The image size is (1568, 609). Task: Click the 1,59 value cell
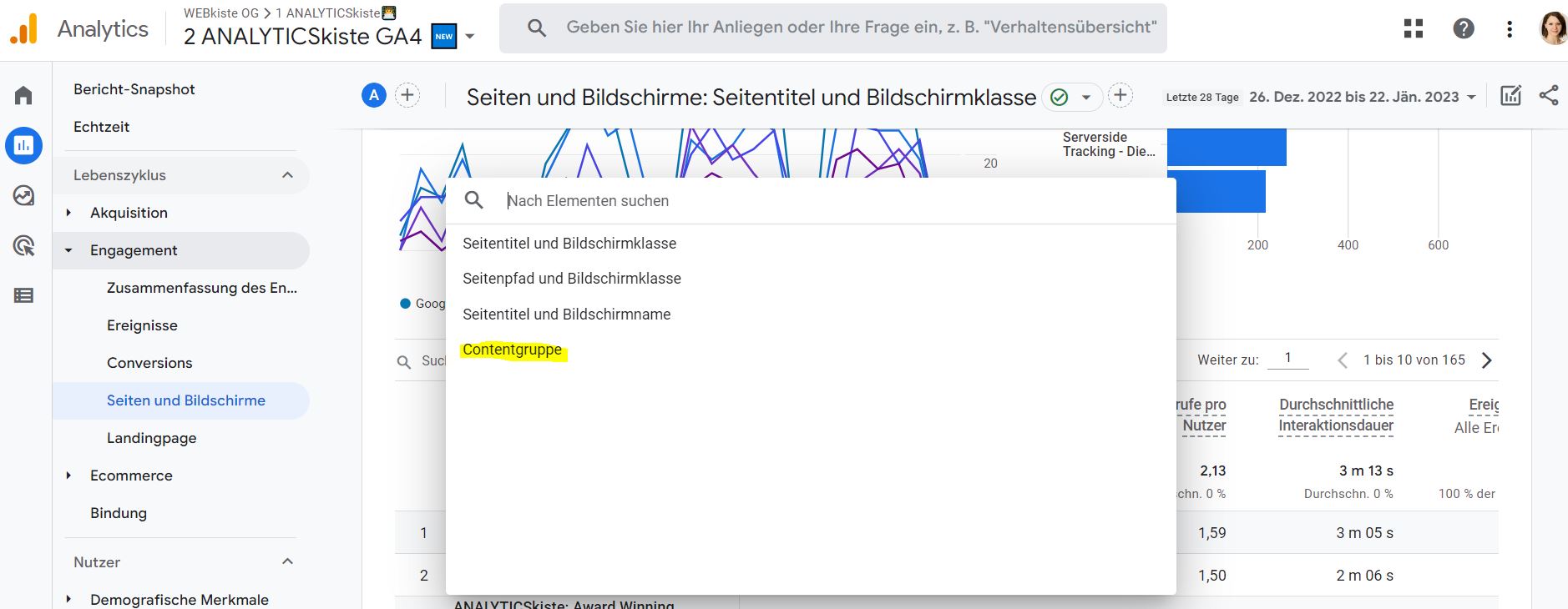click(1211, 533)
